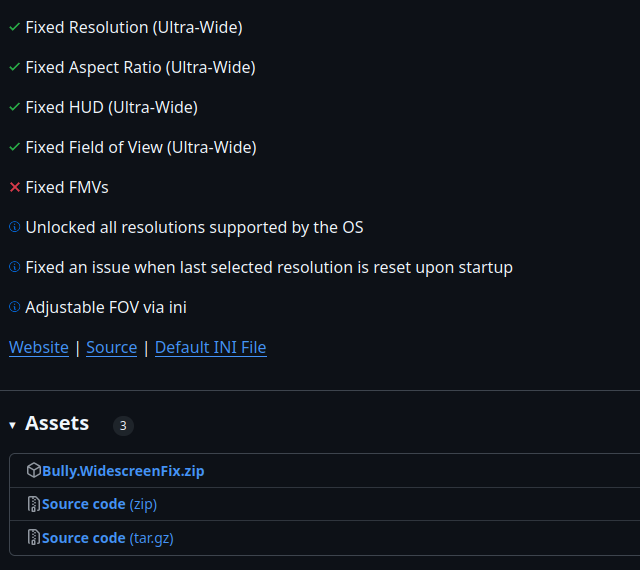Click the info icon beside Adjustable FOV via ini
The image size is (640, 570).
pos(15,307)
